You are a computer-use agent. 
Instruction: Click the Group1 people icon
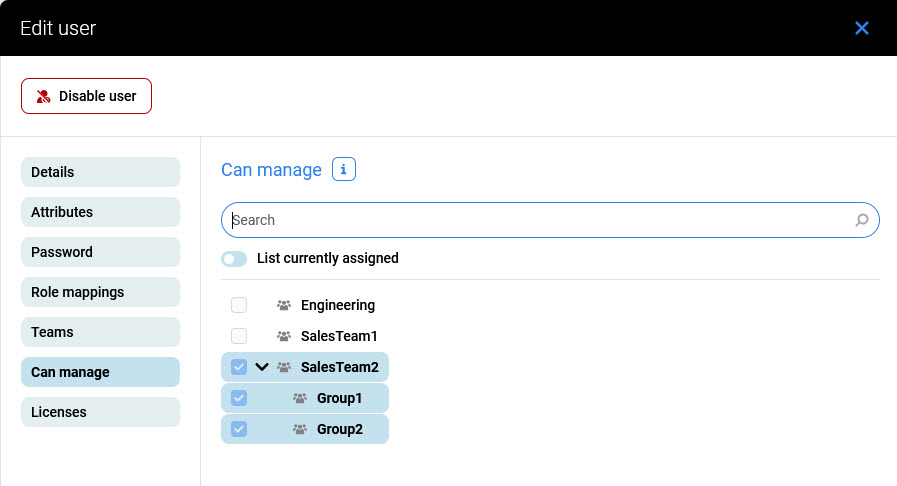[x=300, y=398]
